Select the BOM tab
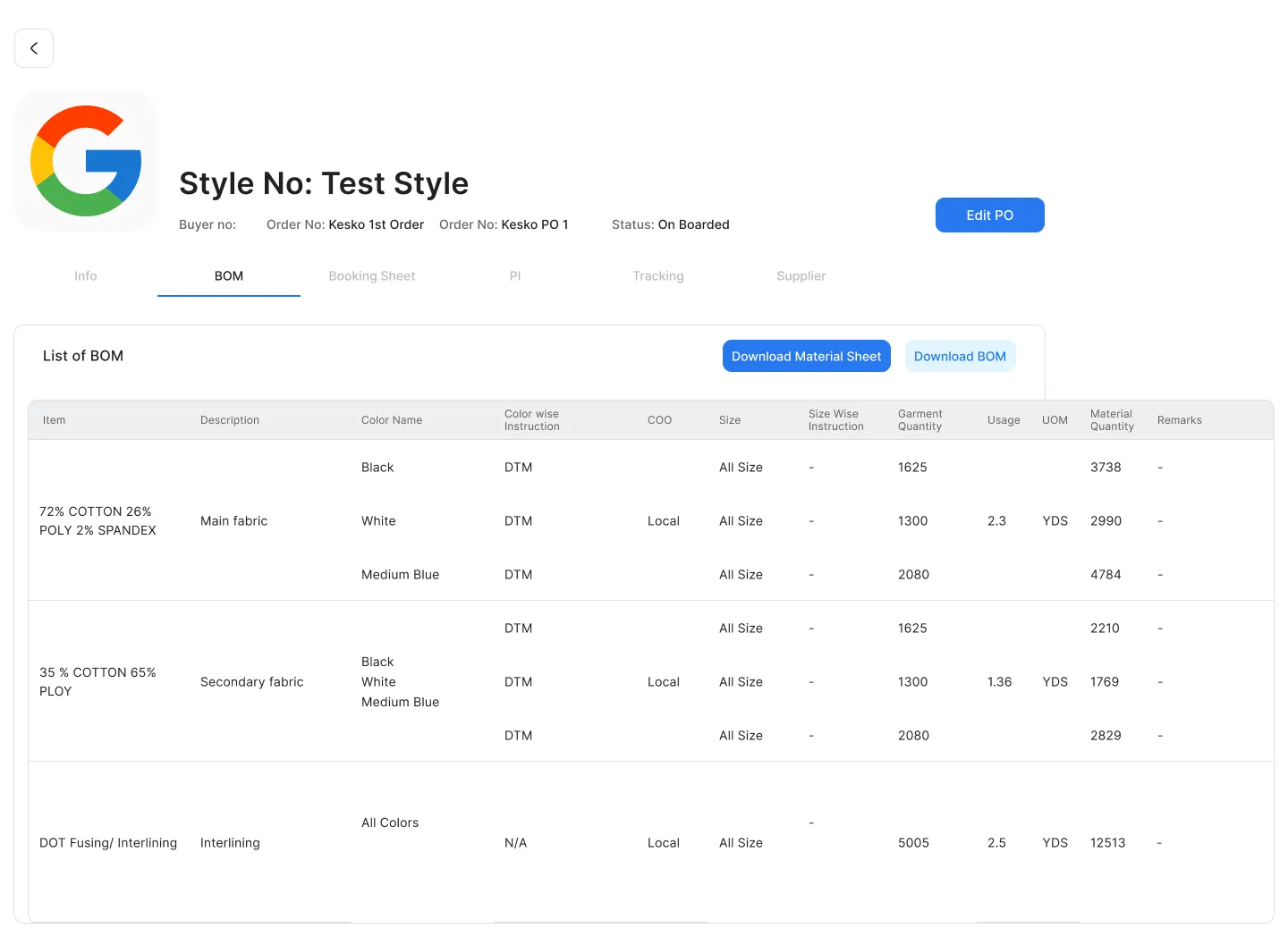 pyautogui.click(x=229, y=276)
